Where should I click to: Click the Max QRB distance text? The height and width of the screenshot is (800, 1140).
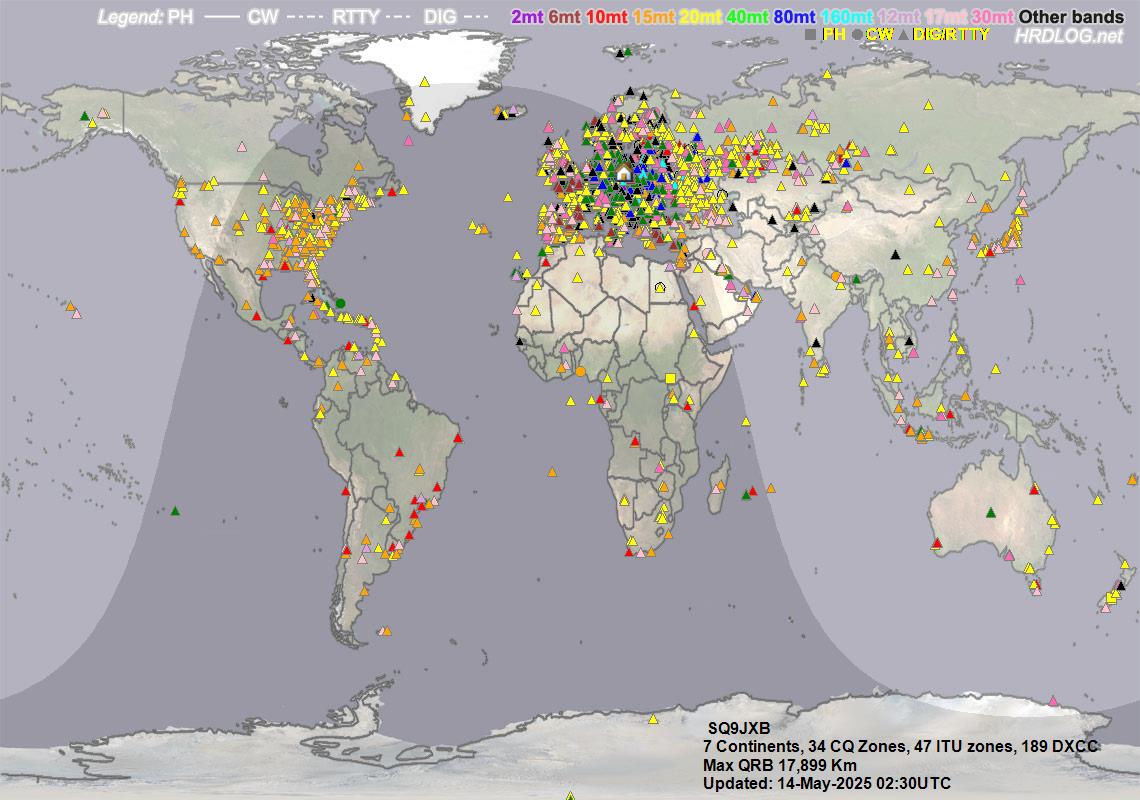click(x=779, y=765)
